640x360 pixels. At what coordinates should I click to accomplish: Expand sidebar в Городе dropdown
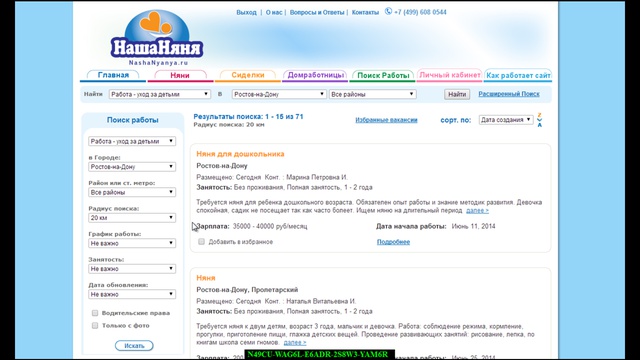click(132, 167)
